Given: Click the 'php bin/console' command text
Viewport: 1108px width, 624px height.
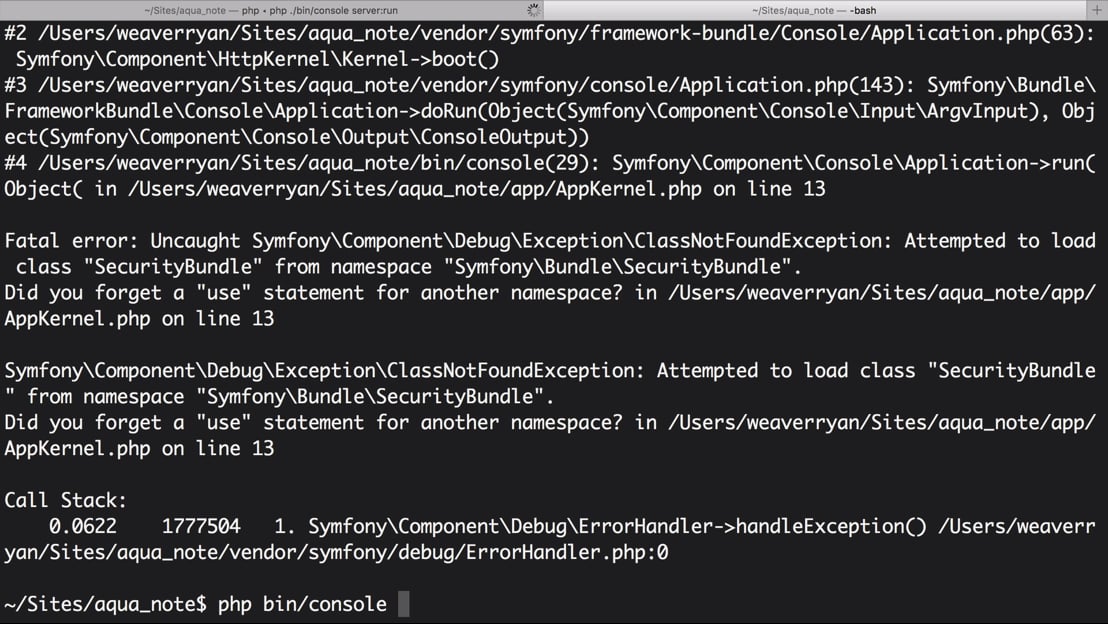Looking at the screenshot, I should pos(302,604).
